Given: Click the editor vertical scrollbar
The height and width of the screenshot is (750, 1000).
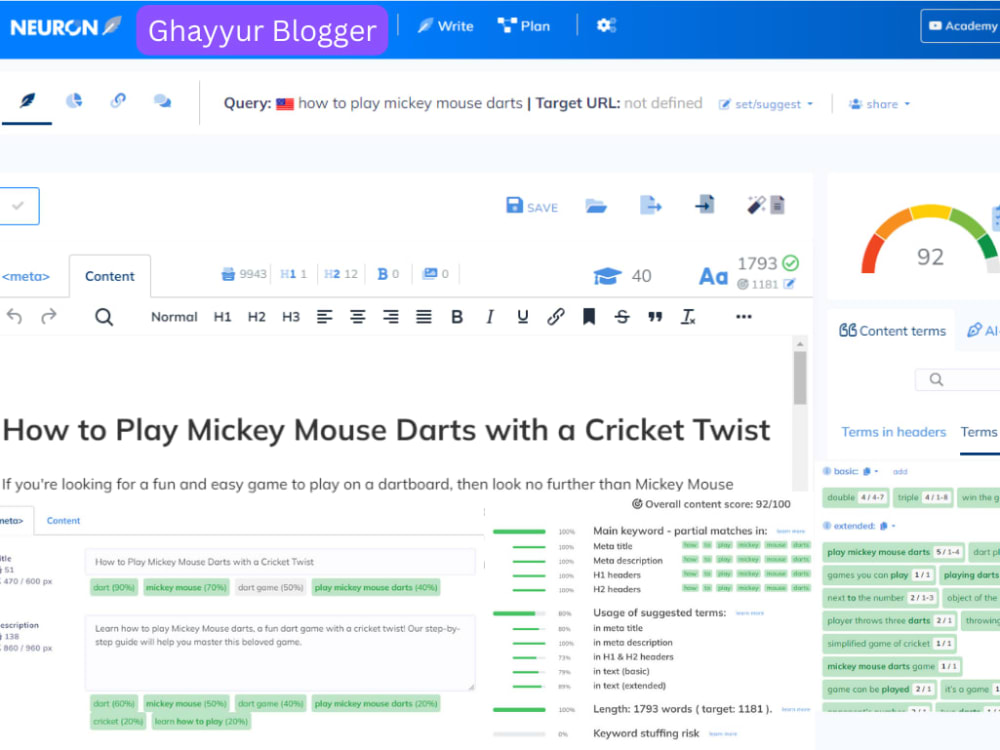Looking at the screenshot, I should [x=800, y=378].
